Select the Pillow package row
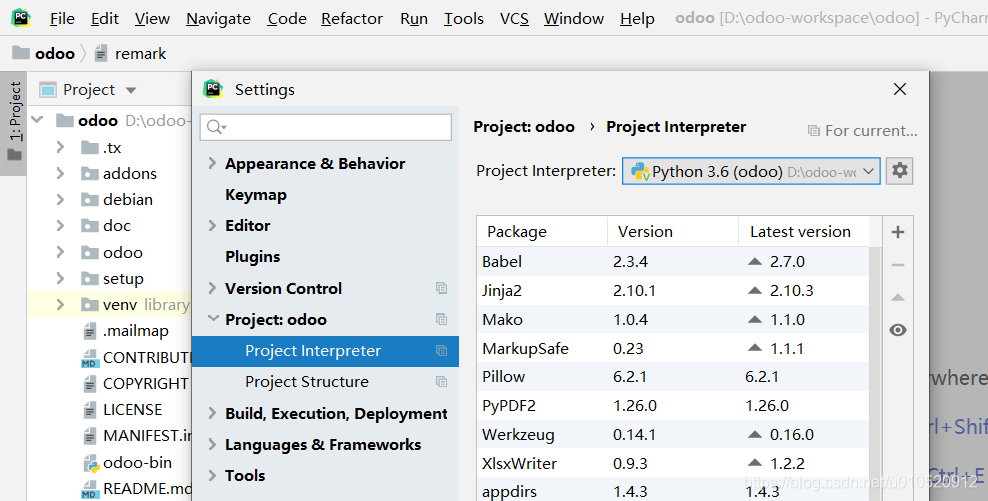Viewport: 988px width, 501px height. pyautogui.click(x=673, y=377)
